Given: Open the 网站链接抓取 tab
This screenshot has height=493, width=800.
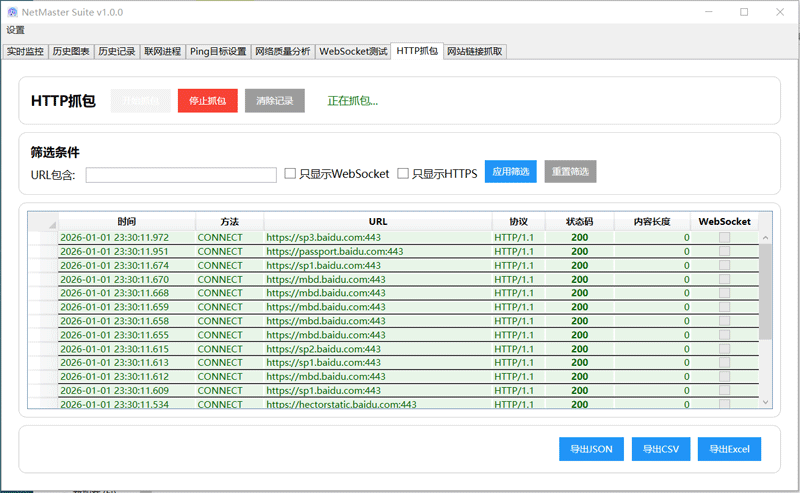Looking at the screenshot, I should [x=475, y=51].
